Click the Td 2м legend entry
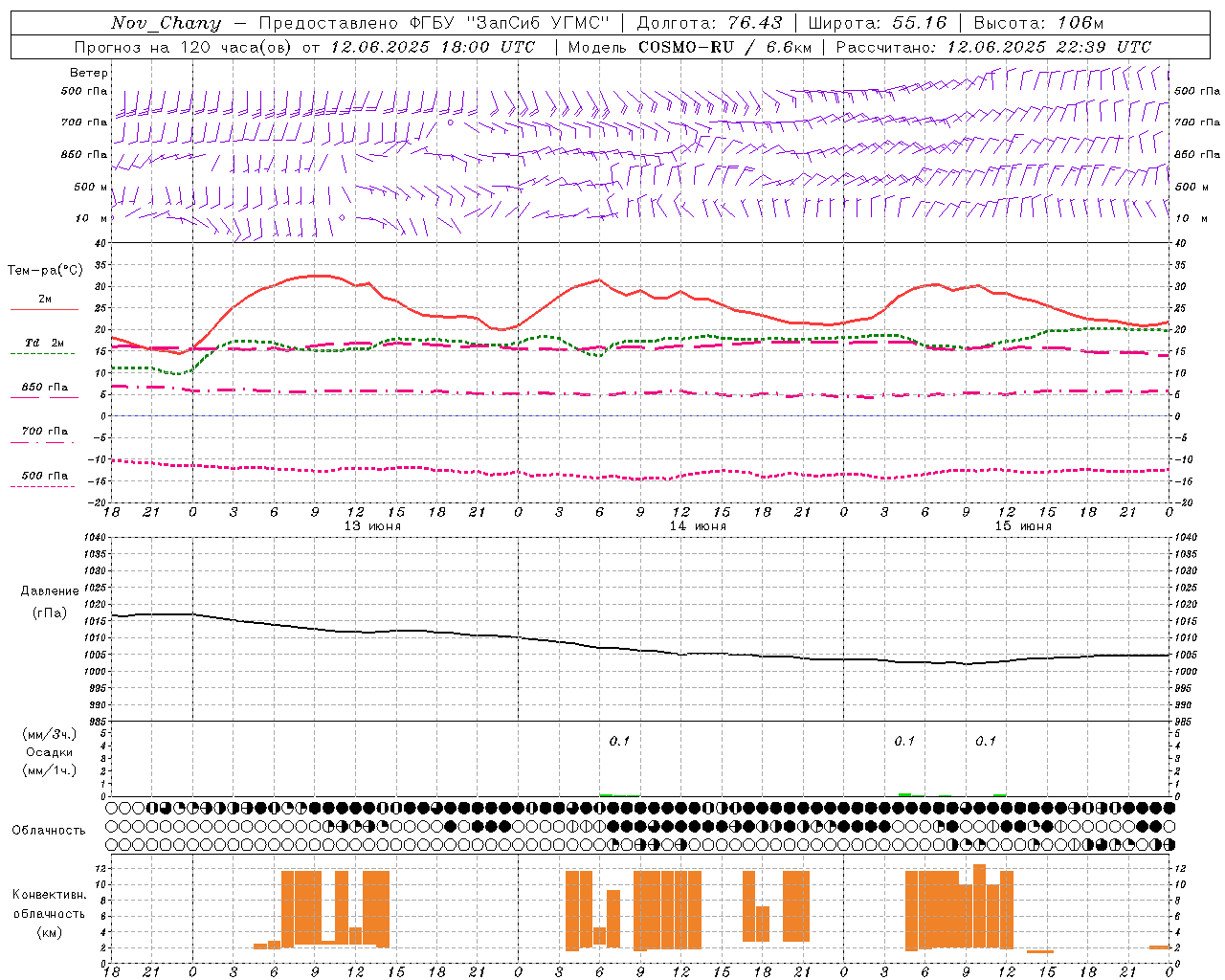The height and width of the screenshot is (980, 1225). pyautogui.click(x=45, y=343)
